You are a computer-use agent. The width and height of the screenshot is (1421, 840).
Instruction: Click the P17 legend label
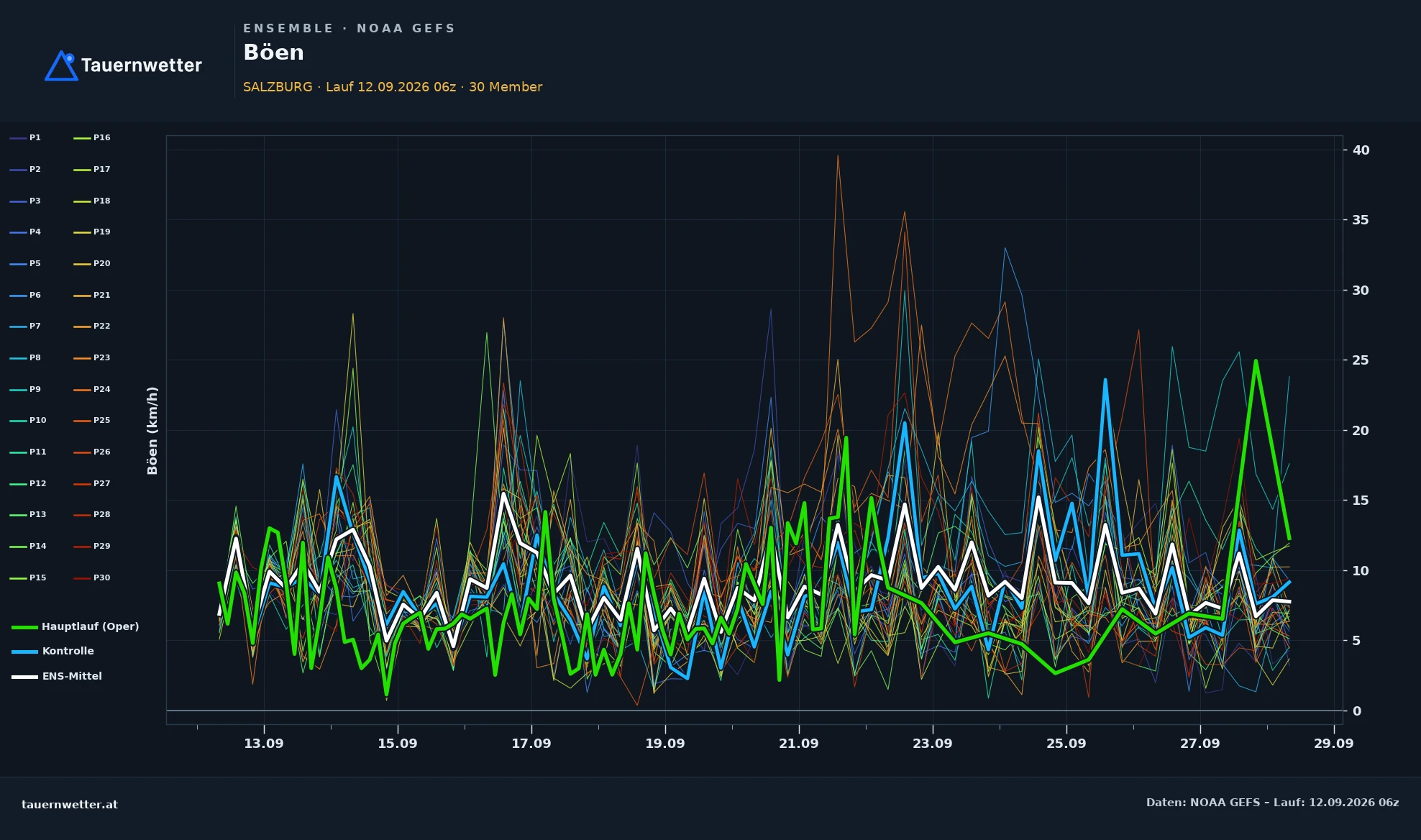point(101,169)
